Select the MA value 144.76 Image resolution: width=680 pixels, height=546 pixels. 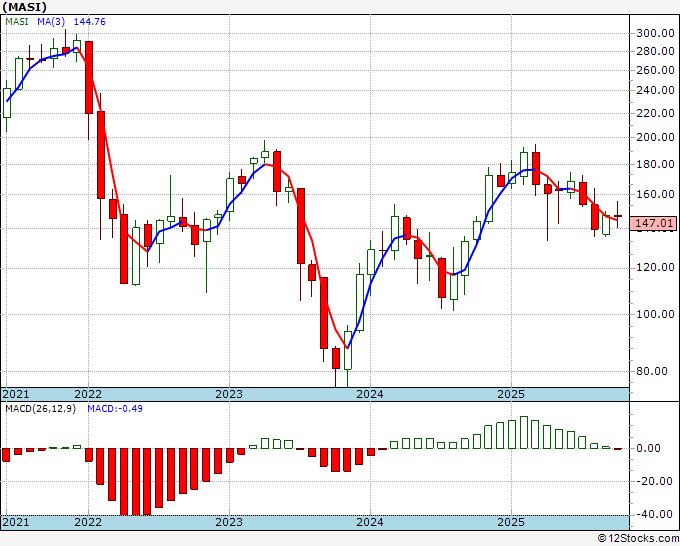[x=89, y=22]
